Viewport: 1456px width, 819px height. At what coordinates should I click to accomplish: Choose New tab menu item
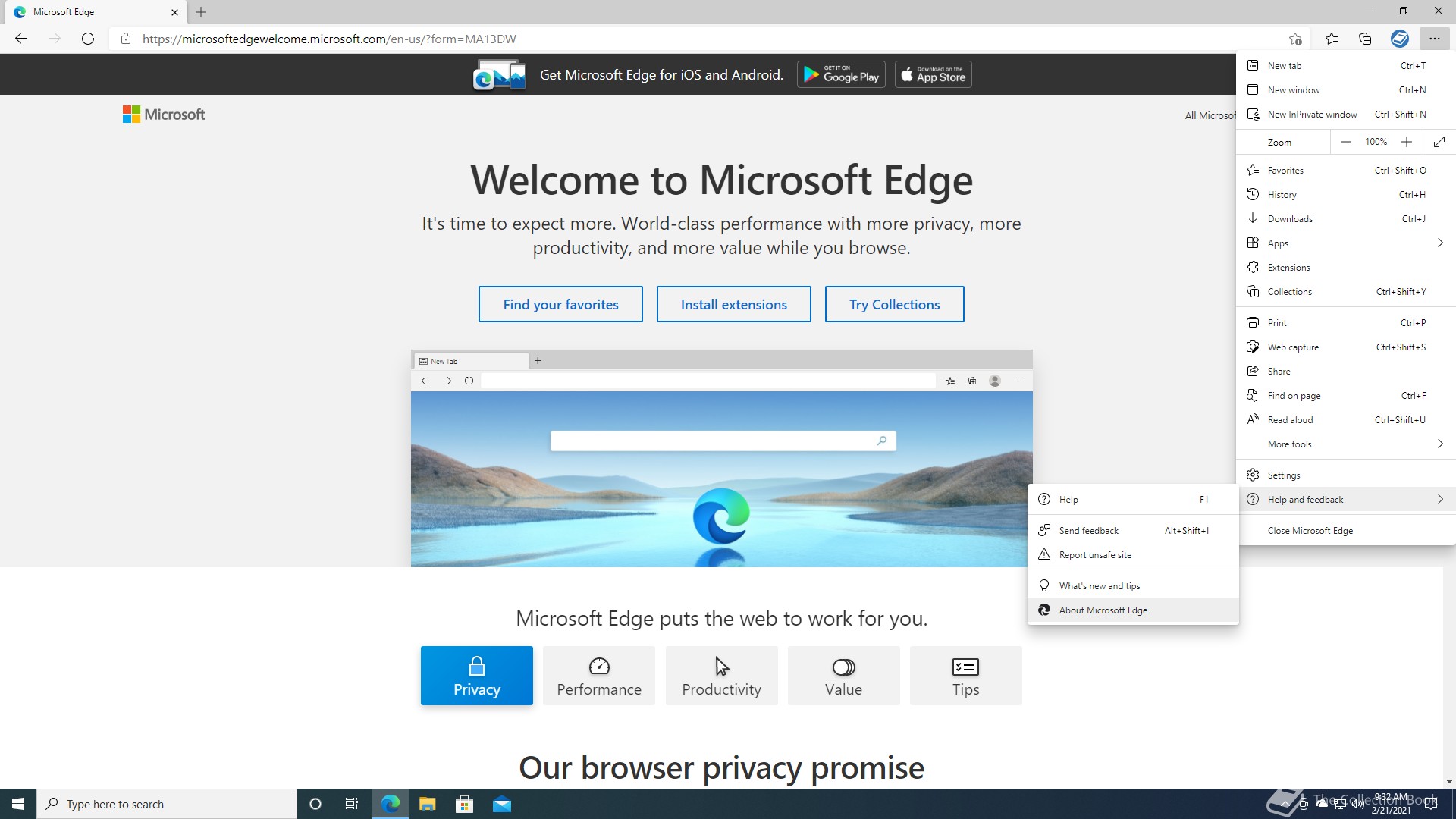[1346, 66]
